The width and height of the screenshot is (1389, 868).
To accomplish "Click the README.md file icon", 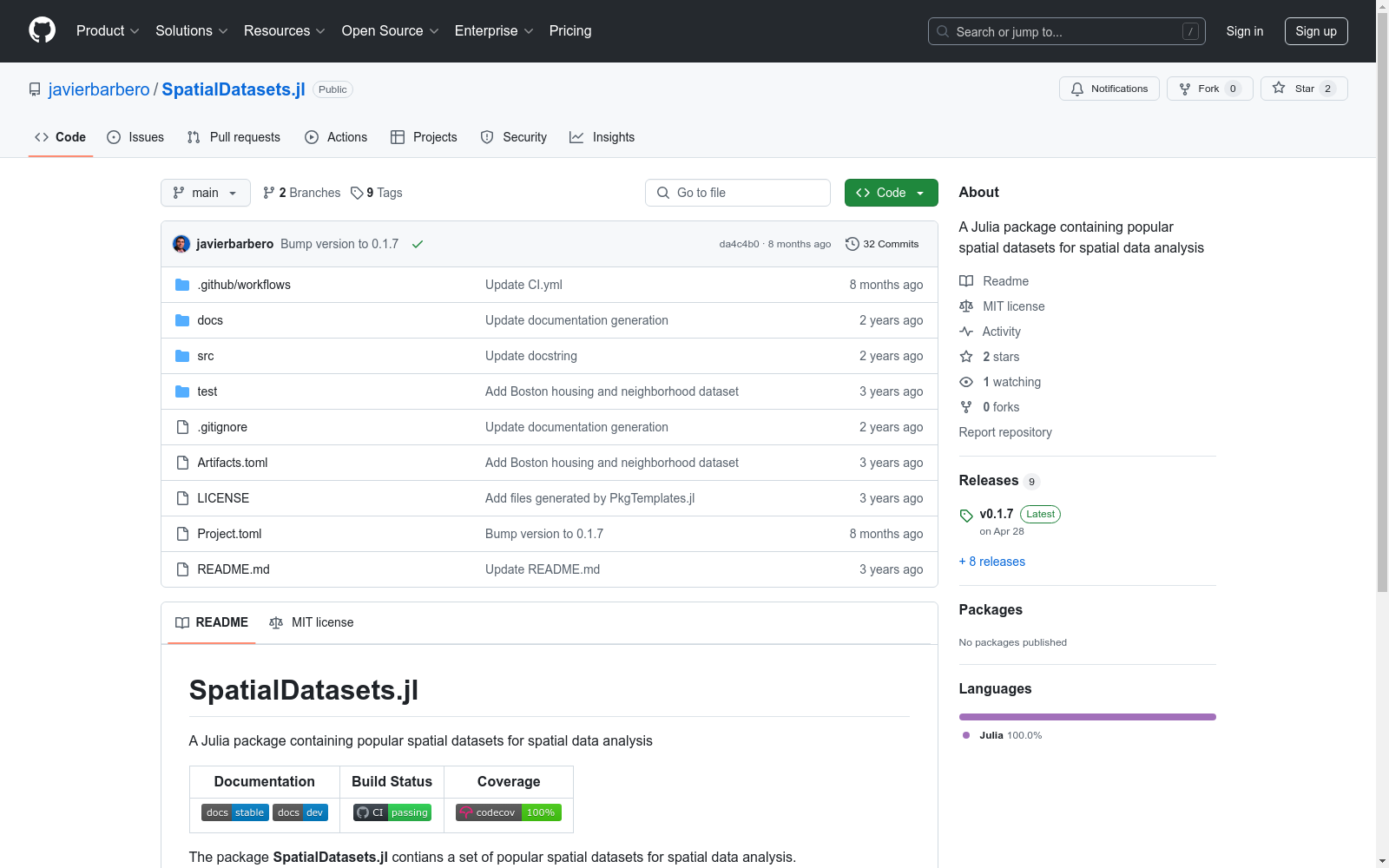I will 182,569.
